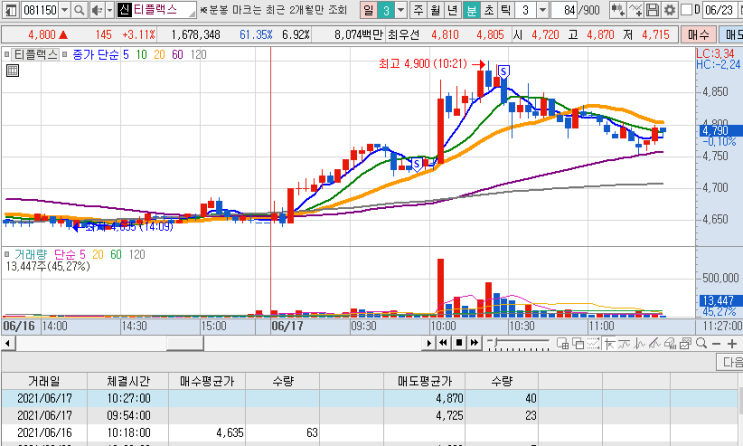The height and width of the screenshot is (446, 743).
Task: Click the vertical line wave icon
Action: 640,343
